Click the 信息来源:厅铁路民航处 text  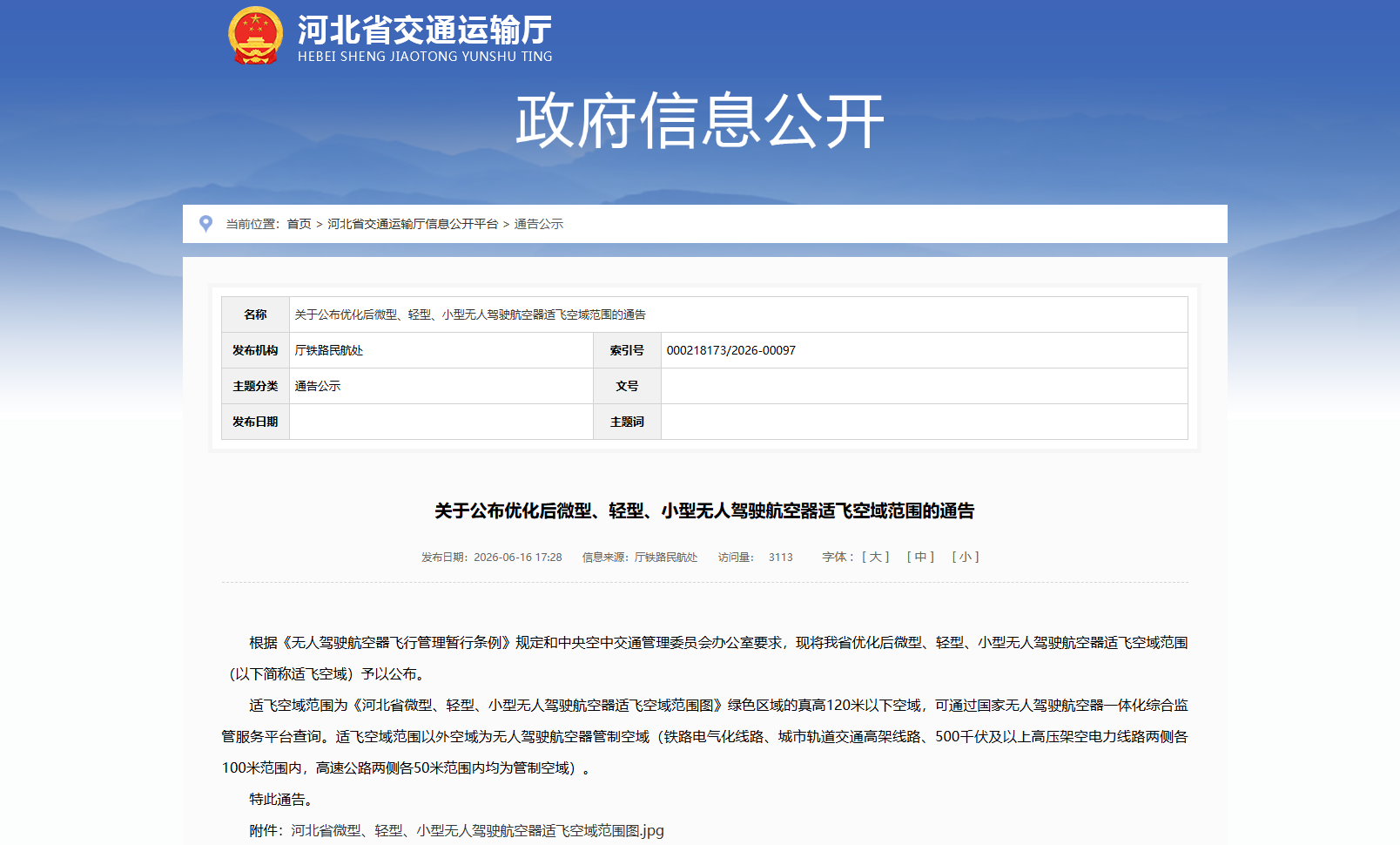[640, 557]
